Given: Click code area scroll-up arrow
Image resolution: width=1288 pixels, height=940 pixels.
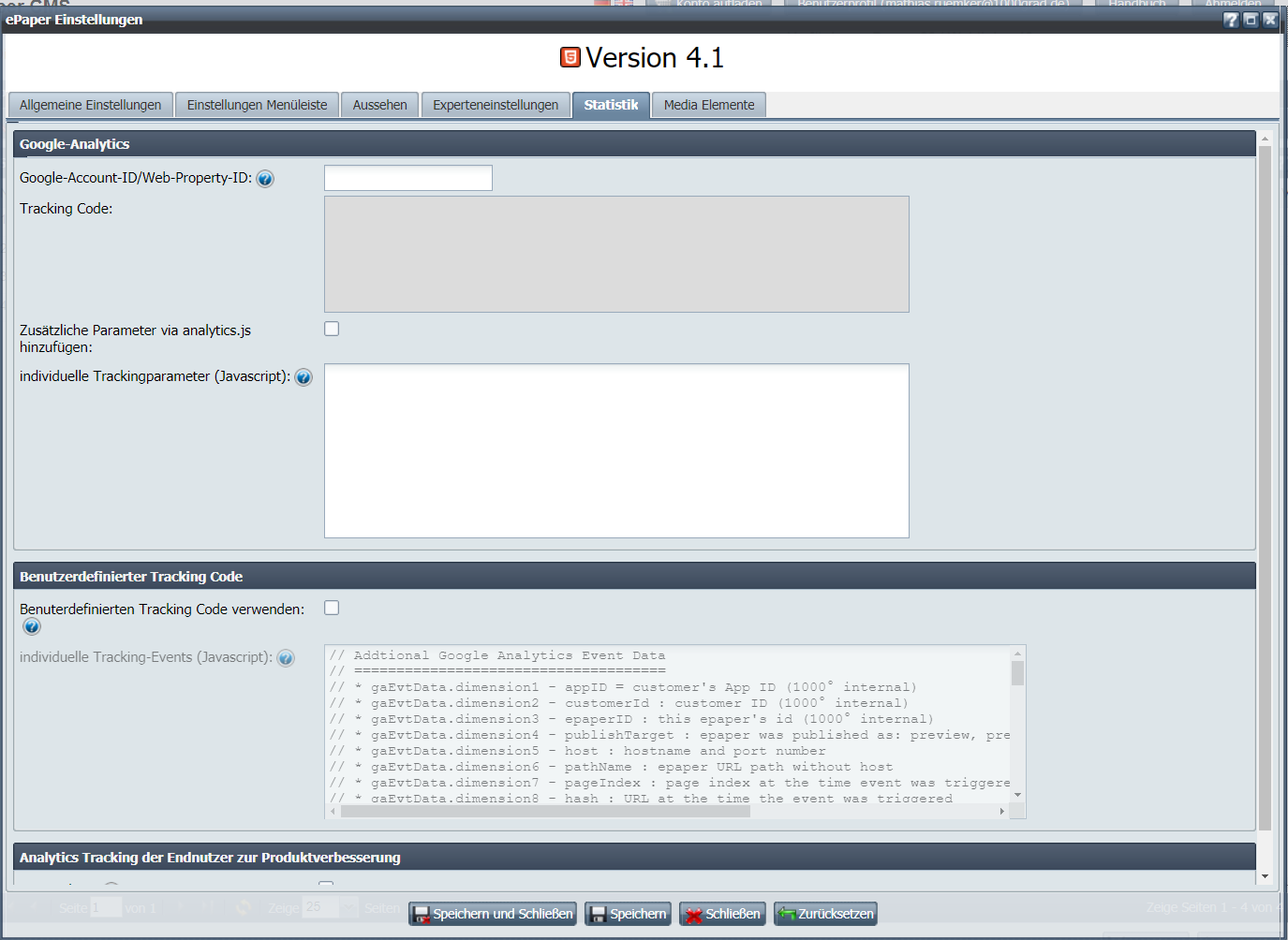Looking at the screenshot, I should click(1017, 654).
